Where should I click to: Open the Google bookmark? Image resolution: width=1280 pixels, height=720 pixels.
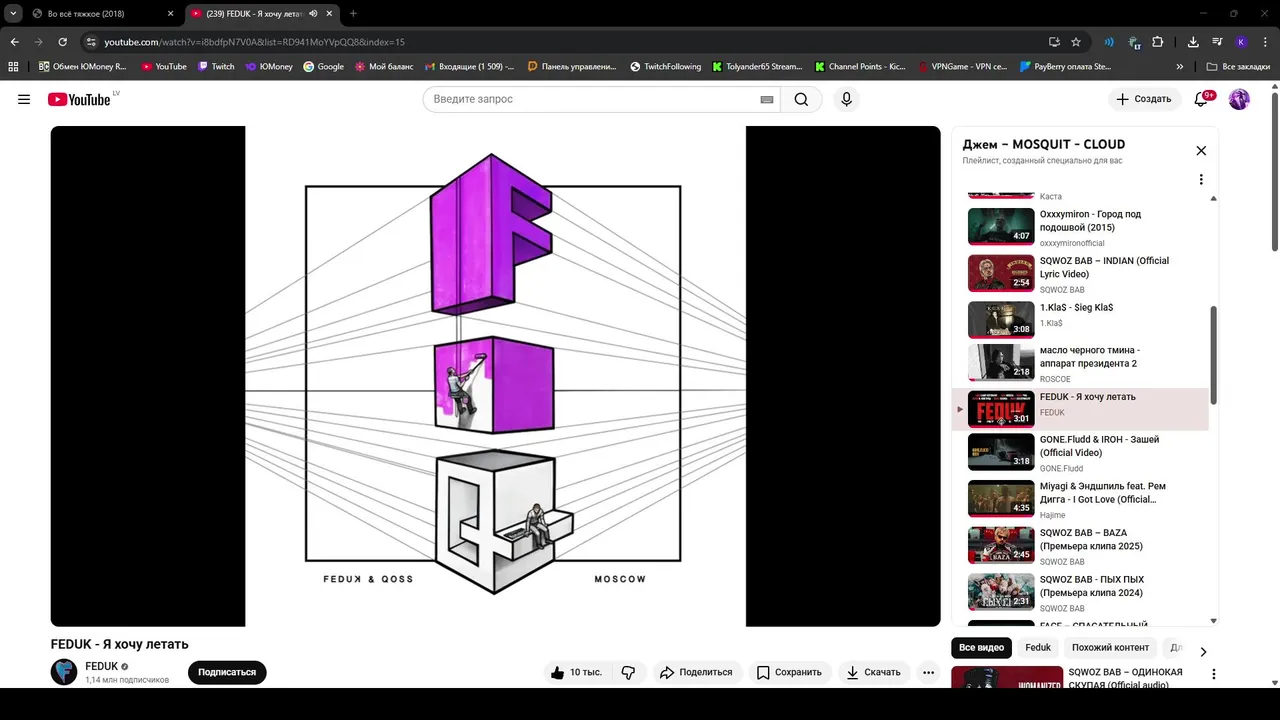click(x=324, y=67)
